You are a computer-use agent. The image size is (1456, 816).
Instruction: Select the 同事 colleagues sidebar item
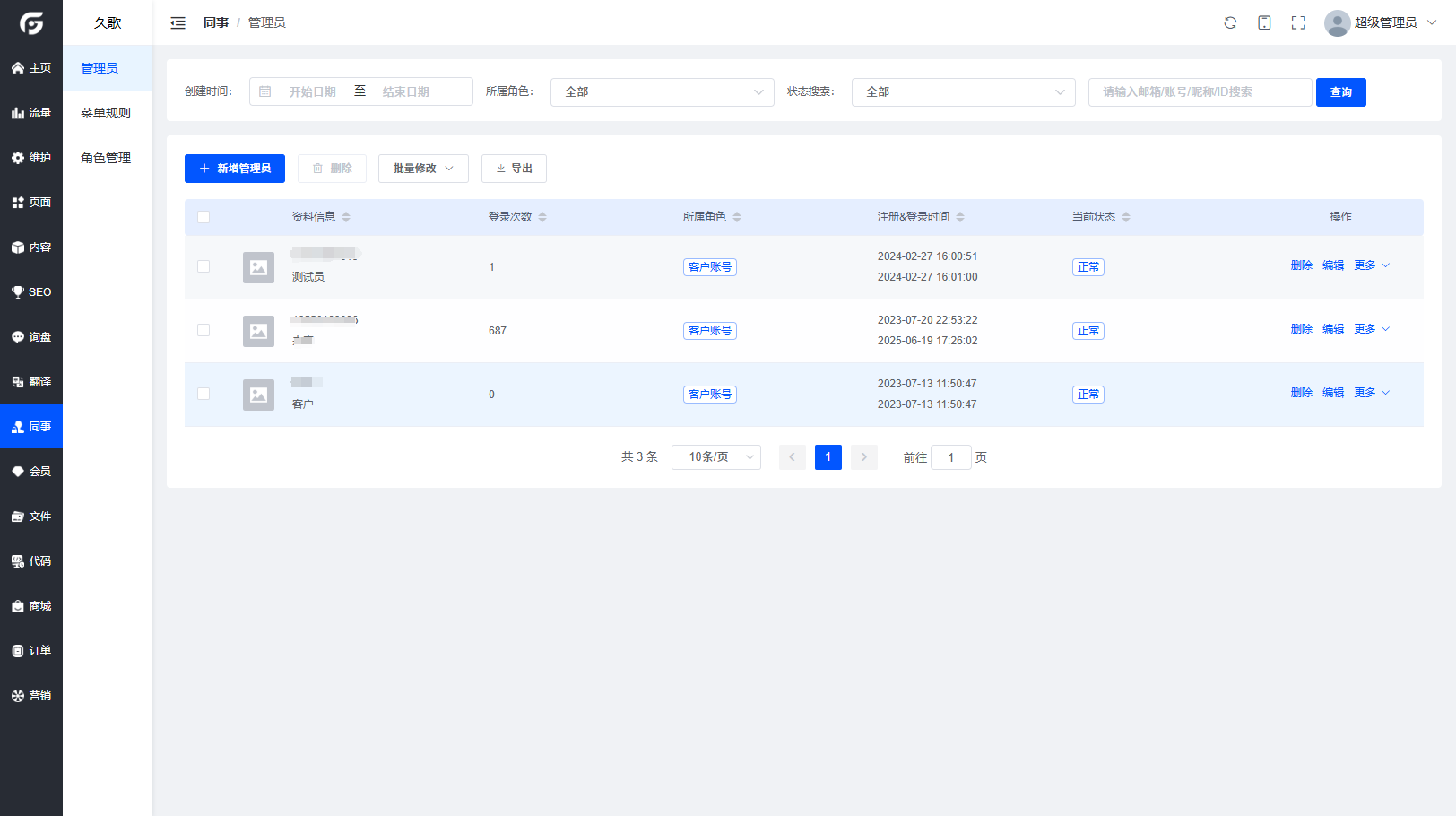tap(31, 427)
